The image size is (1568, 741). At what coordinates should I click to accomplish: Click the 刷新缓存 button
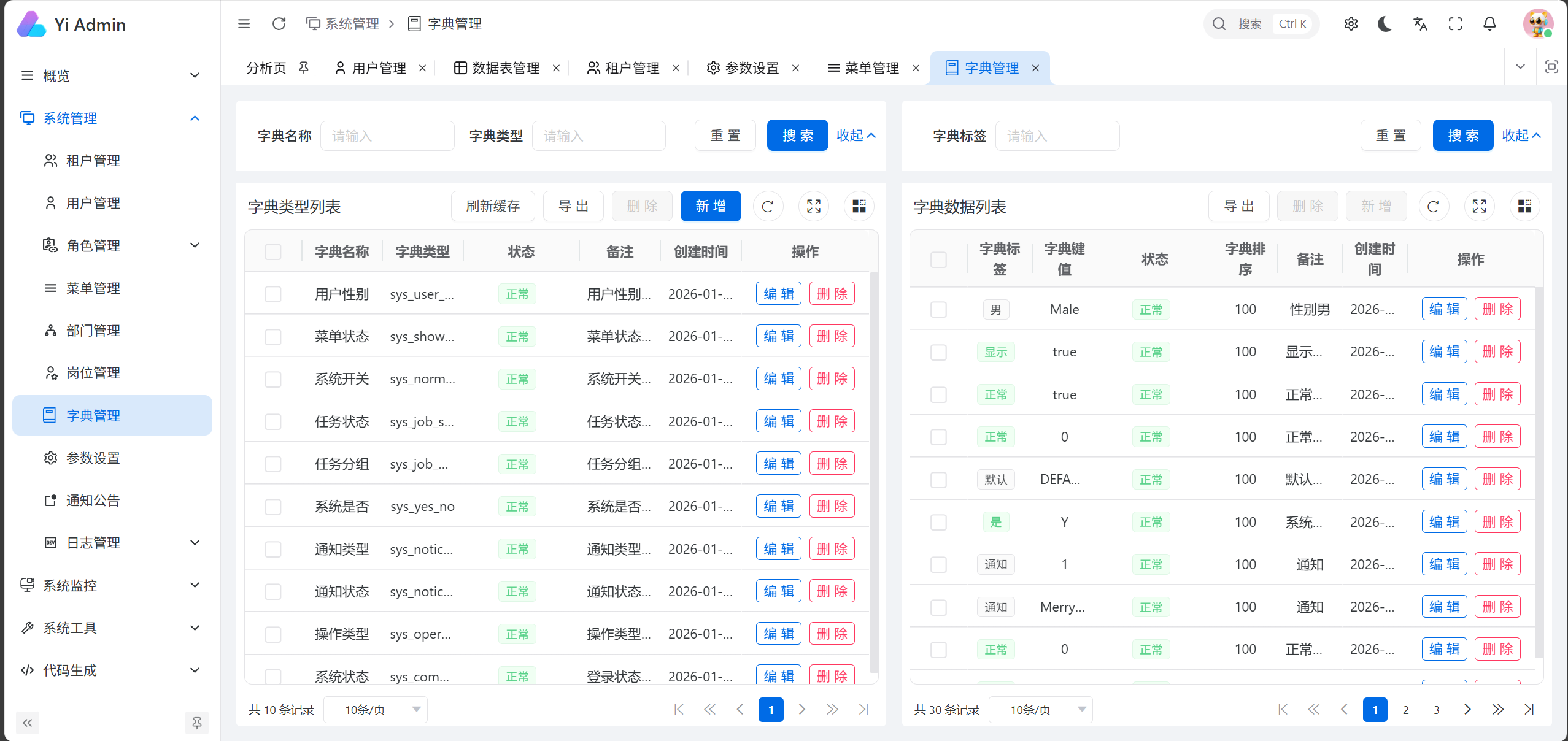pyautogui.click(x=492, y=206)
